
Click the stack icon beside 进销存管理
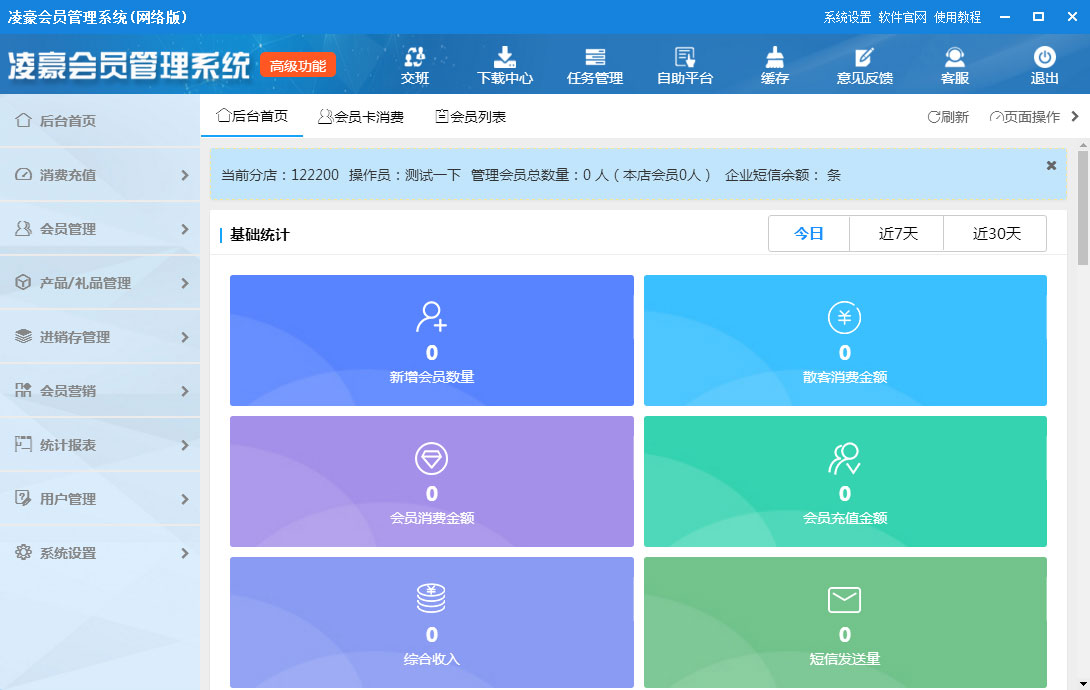tap(23, 336)
